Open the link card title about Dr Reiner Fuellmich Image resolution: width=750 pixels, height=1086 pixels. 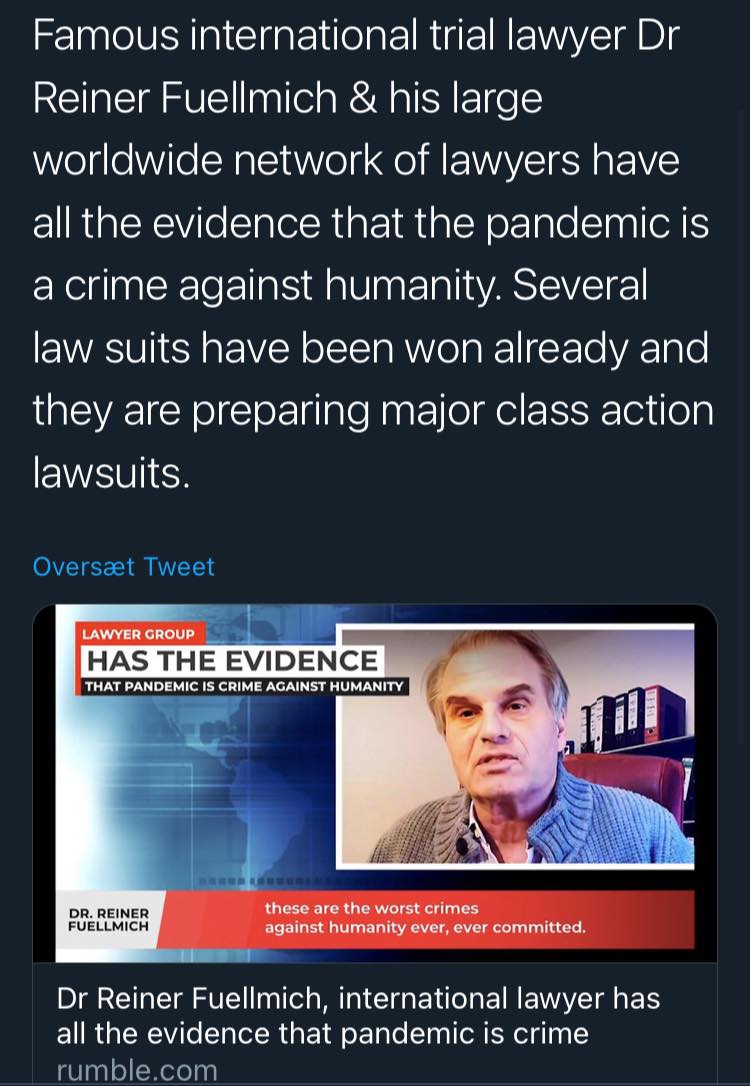coord(358,1015)
